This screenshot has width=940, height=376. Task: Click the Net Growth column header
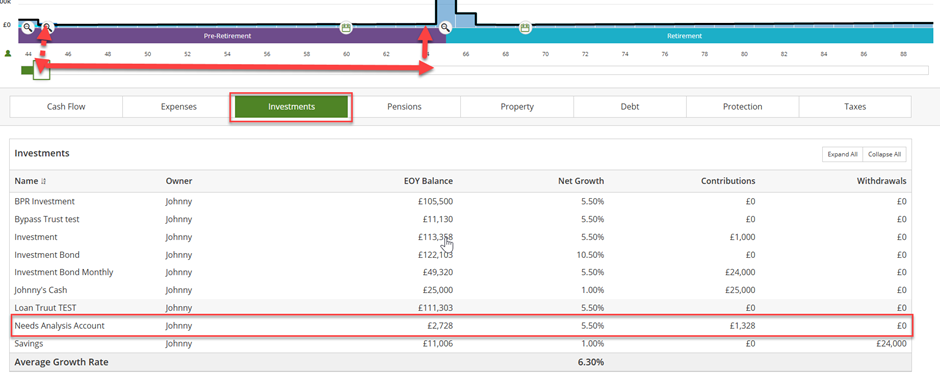tap(580, 181)
